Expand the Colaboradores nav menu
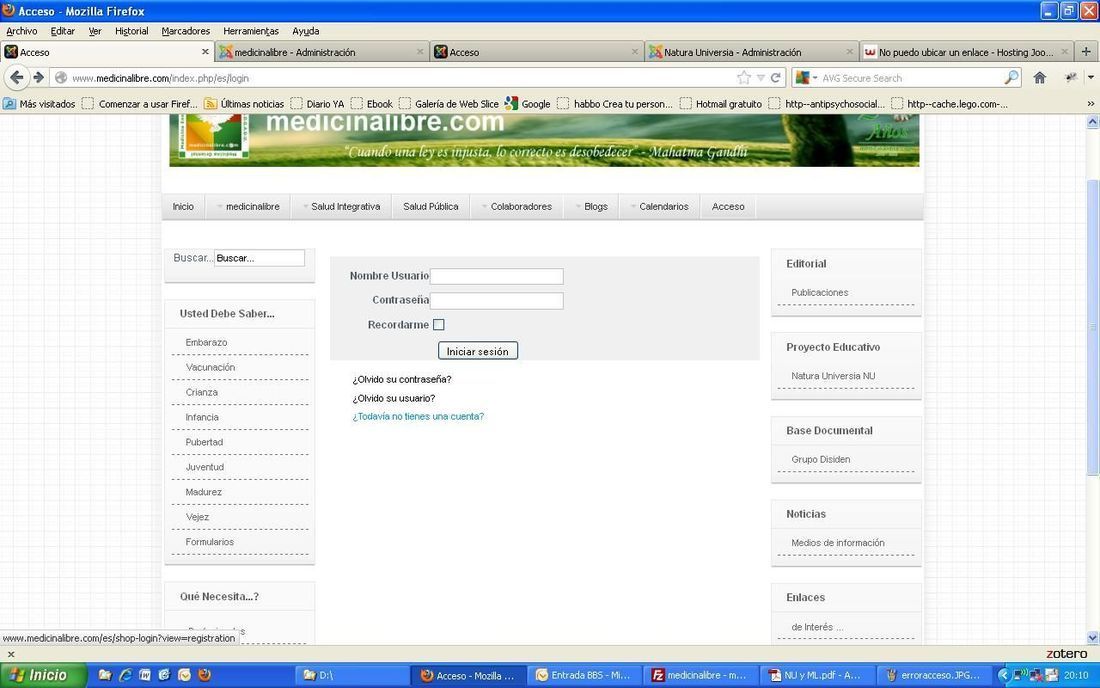1100x688 pixels. [517, 206]
